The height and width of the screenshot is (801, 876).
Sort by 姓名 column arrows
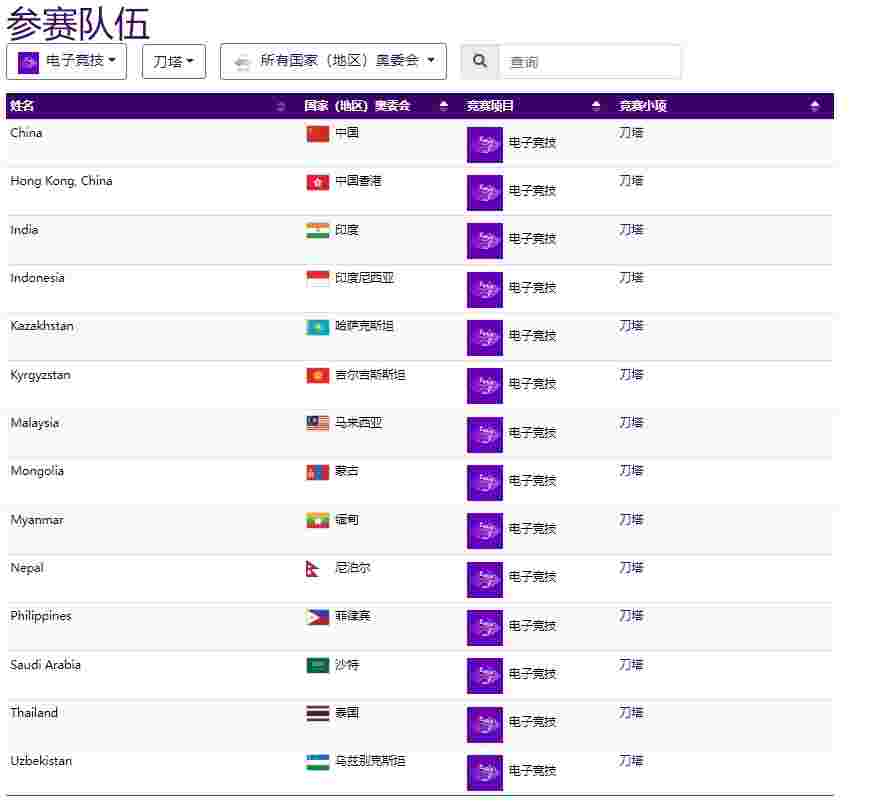tap(280, 106)
